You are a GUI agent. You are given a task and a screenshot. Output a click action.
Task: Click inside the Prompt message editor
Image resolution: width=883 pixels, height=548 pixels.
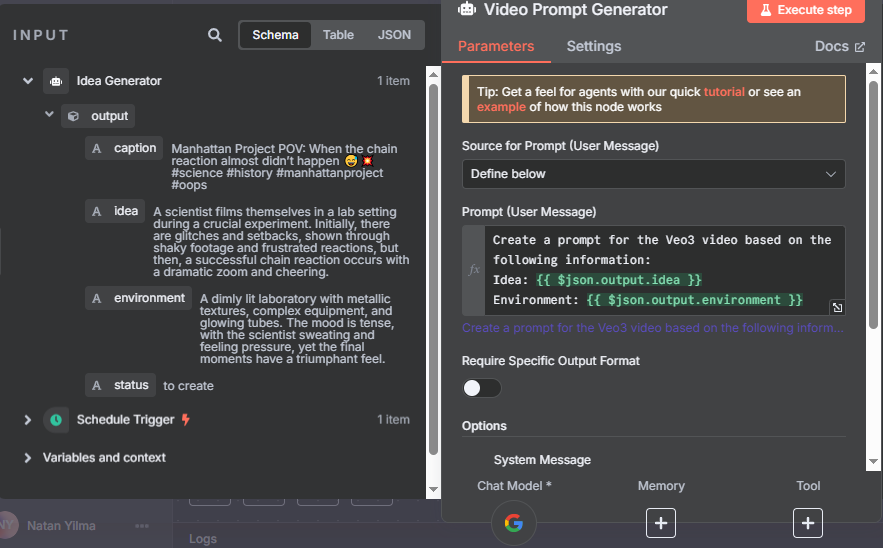[x=665, y=270]
